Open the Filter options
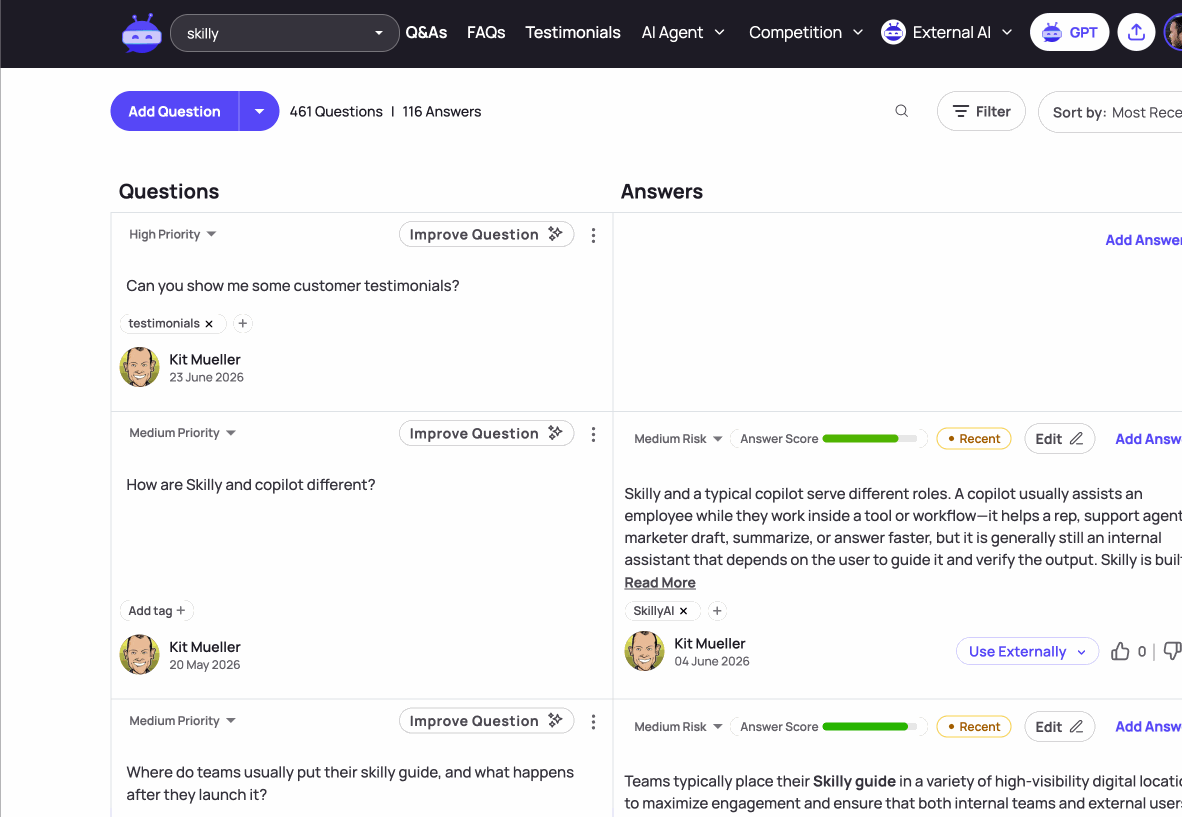This screenshot has width=1182, height=817. click(981, 112)
